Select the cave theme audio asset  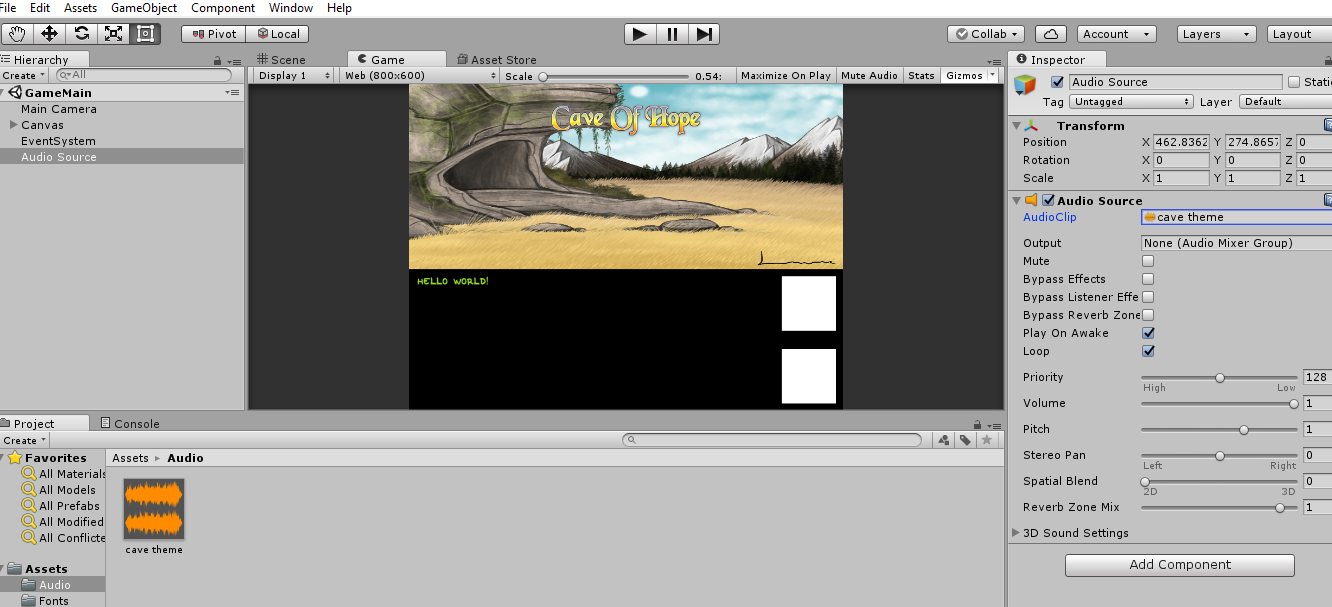point(154,517)
